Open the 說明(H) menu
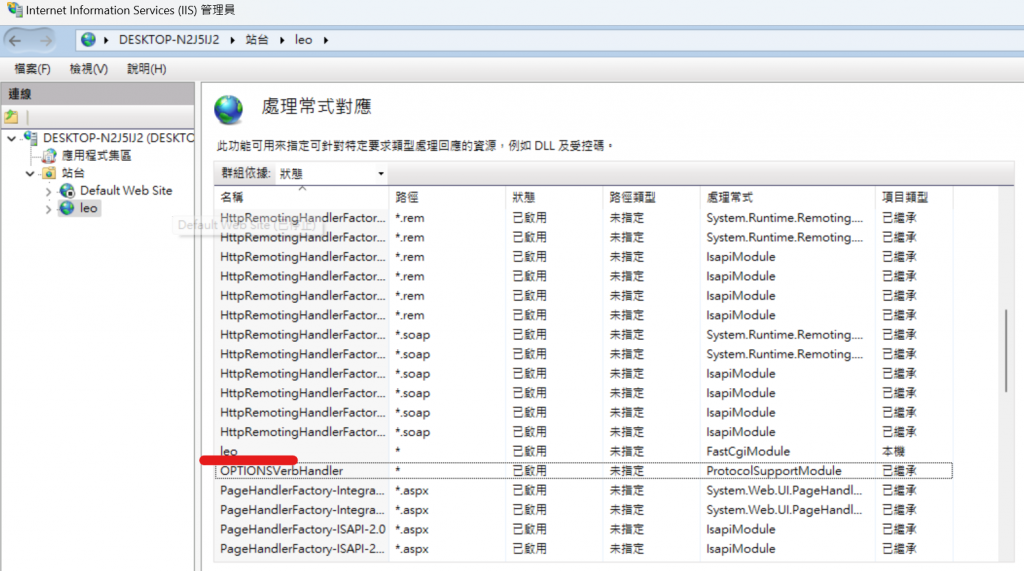Viewport: 1024px width, 571px height. (146, 69)
